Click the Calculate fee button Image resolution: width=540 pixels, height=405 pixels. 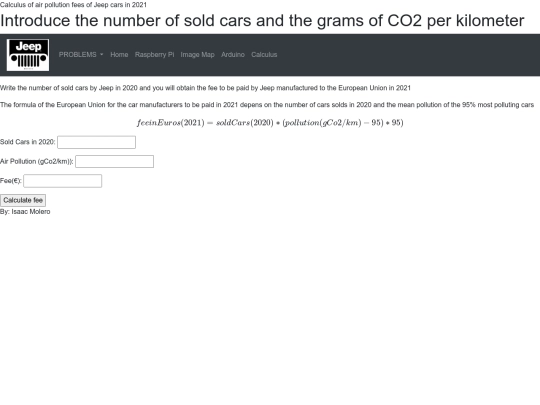(x=23, y=200)
